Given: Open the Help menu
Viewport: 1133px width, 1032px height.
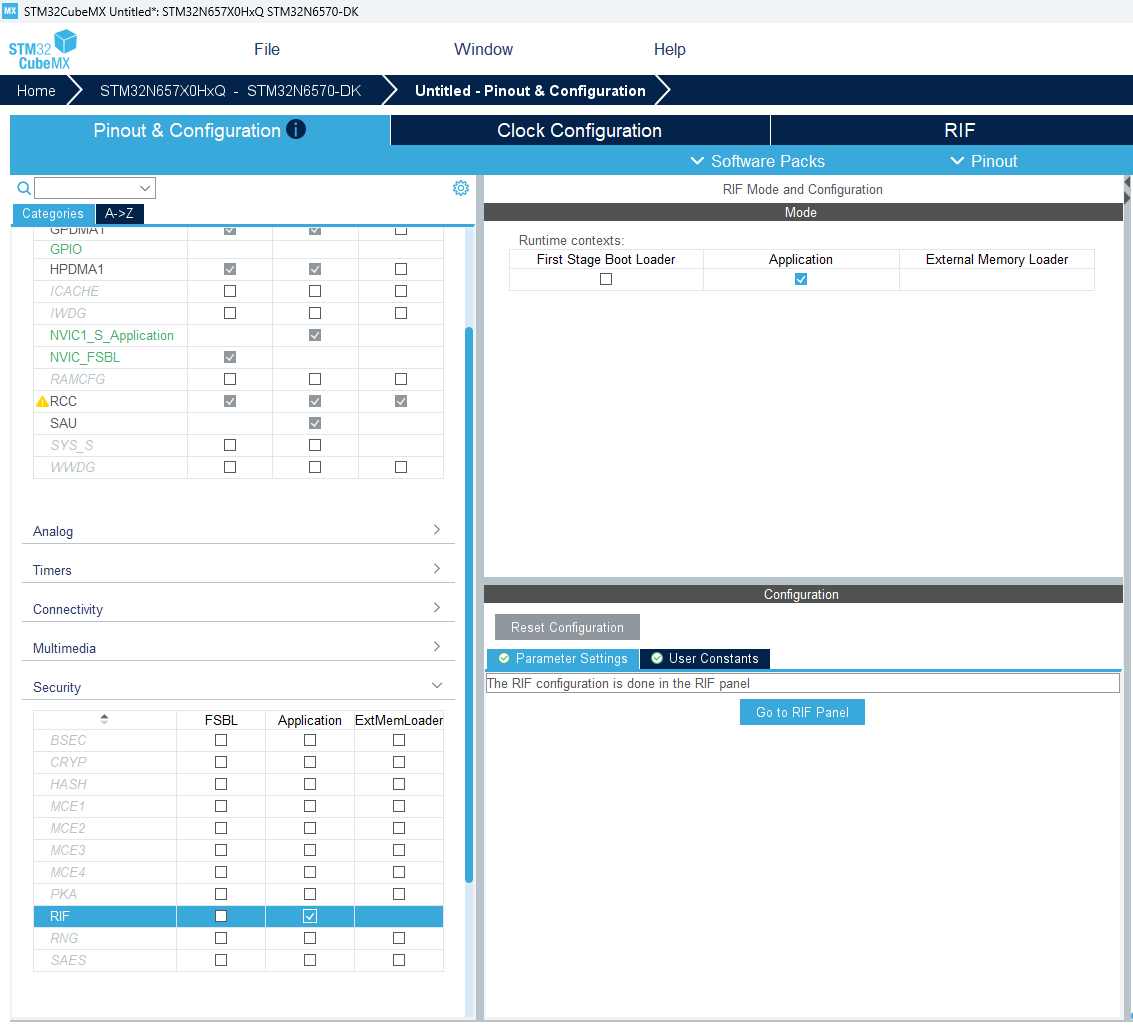Looking at the screenshot, I should point(670,49).
